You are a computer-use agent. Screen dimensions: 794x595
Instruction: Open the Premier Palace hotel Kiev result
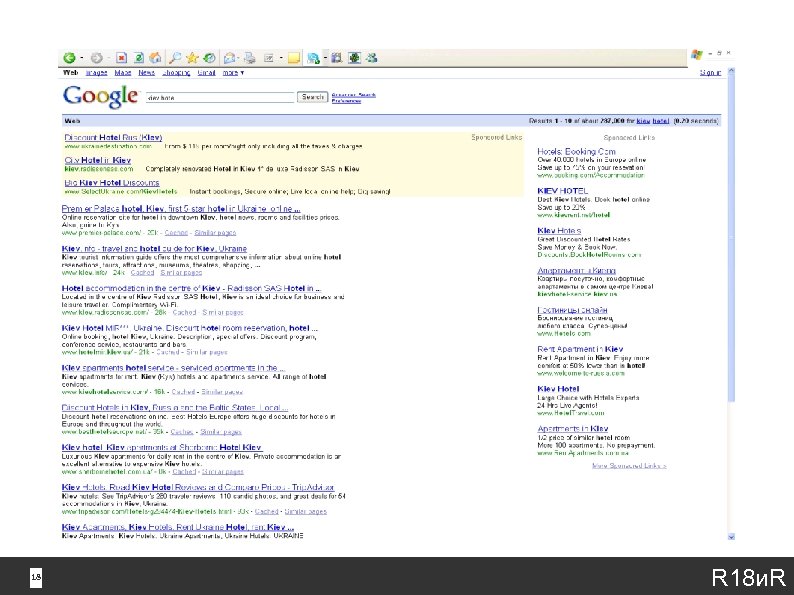pos(181,209)
